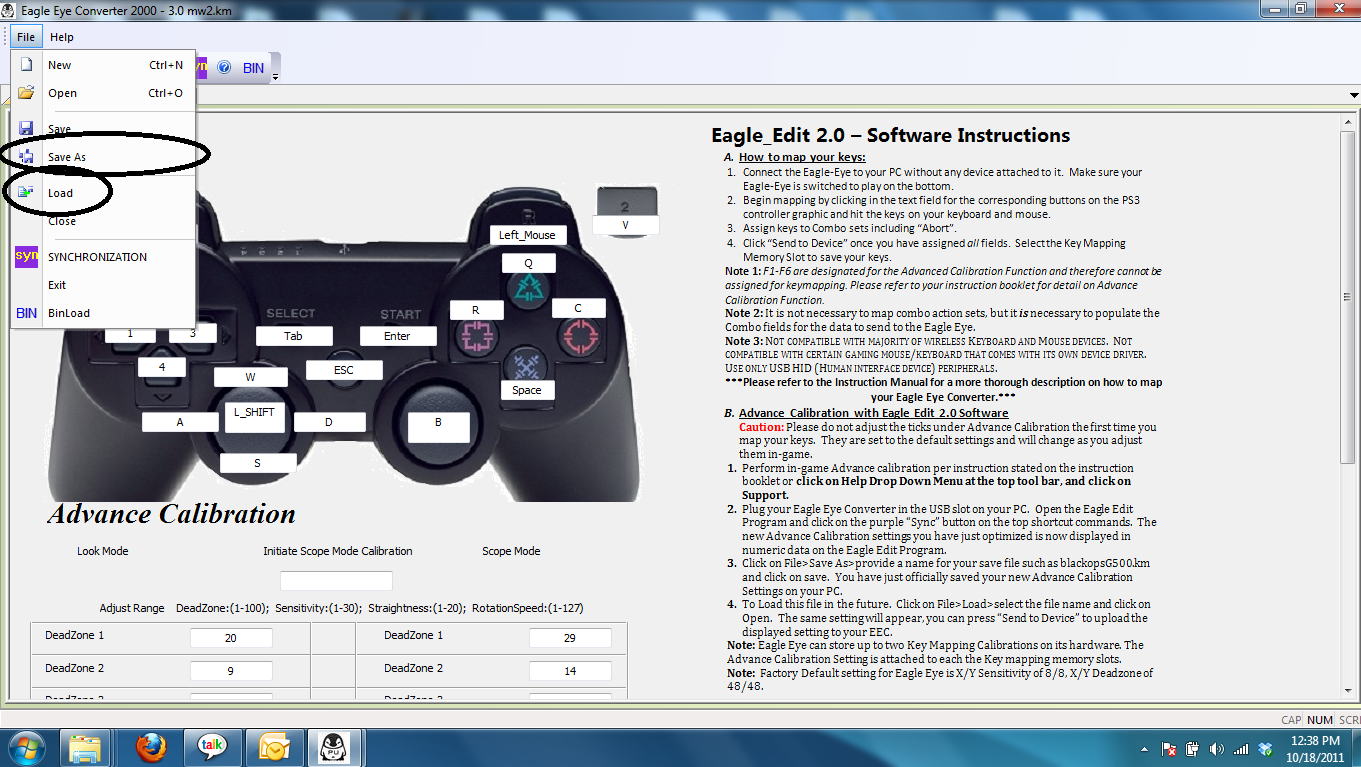Open Windows Explorer from the taskbar
The width and height of the screenshot is (1361, 767).
click(85, 747)
